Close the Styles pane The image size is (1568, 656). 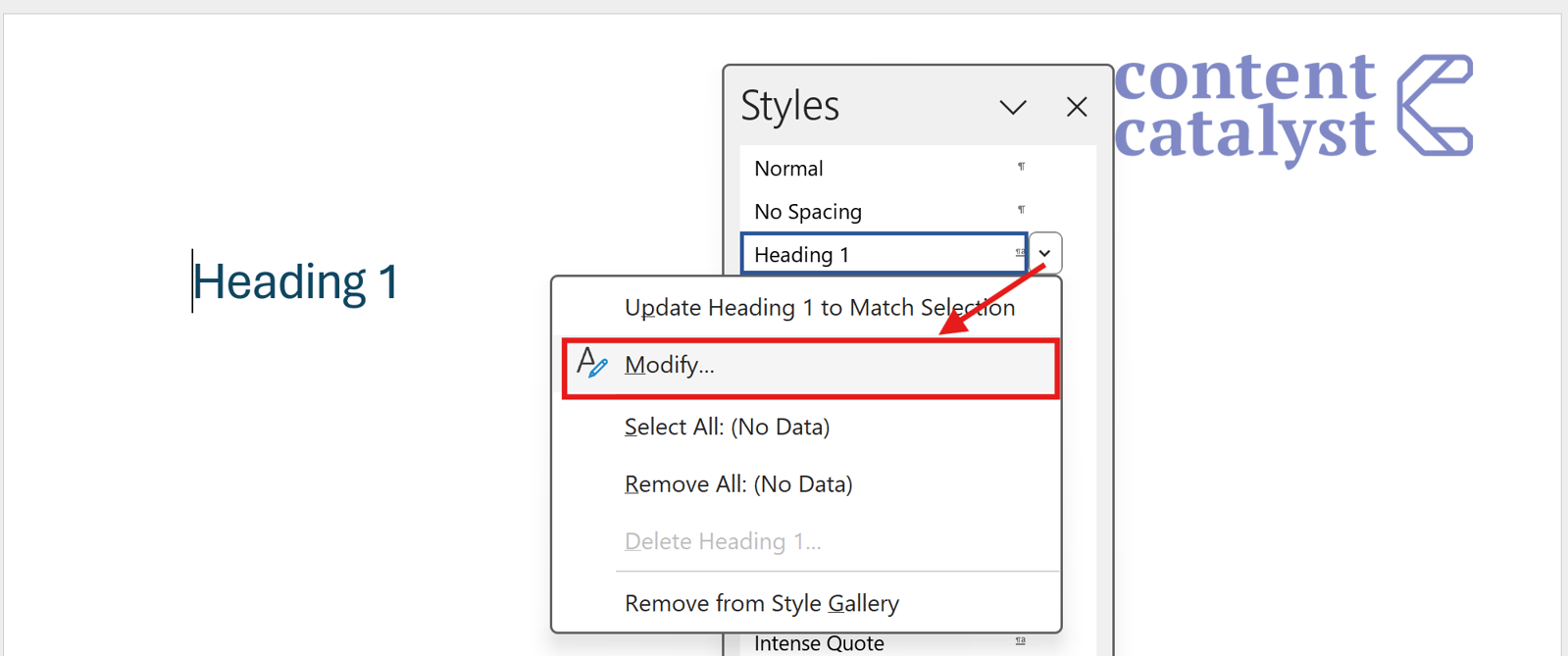tap(1077, 107)
